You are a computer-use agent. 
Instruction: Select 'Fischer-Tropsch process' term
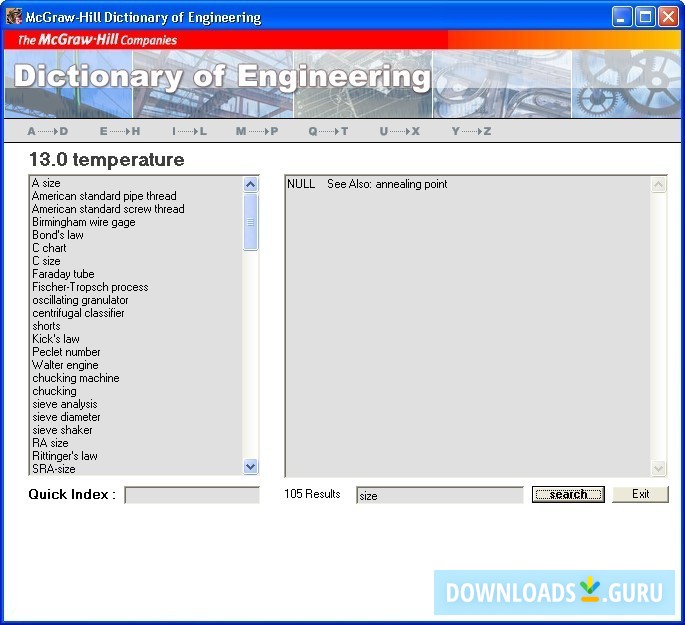pyautogui.click(x=90, y=287)
